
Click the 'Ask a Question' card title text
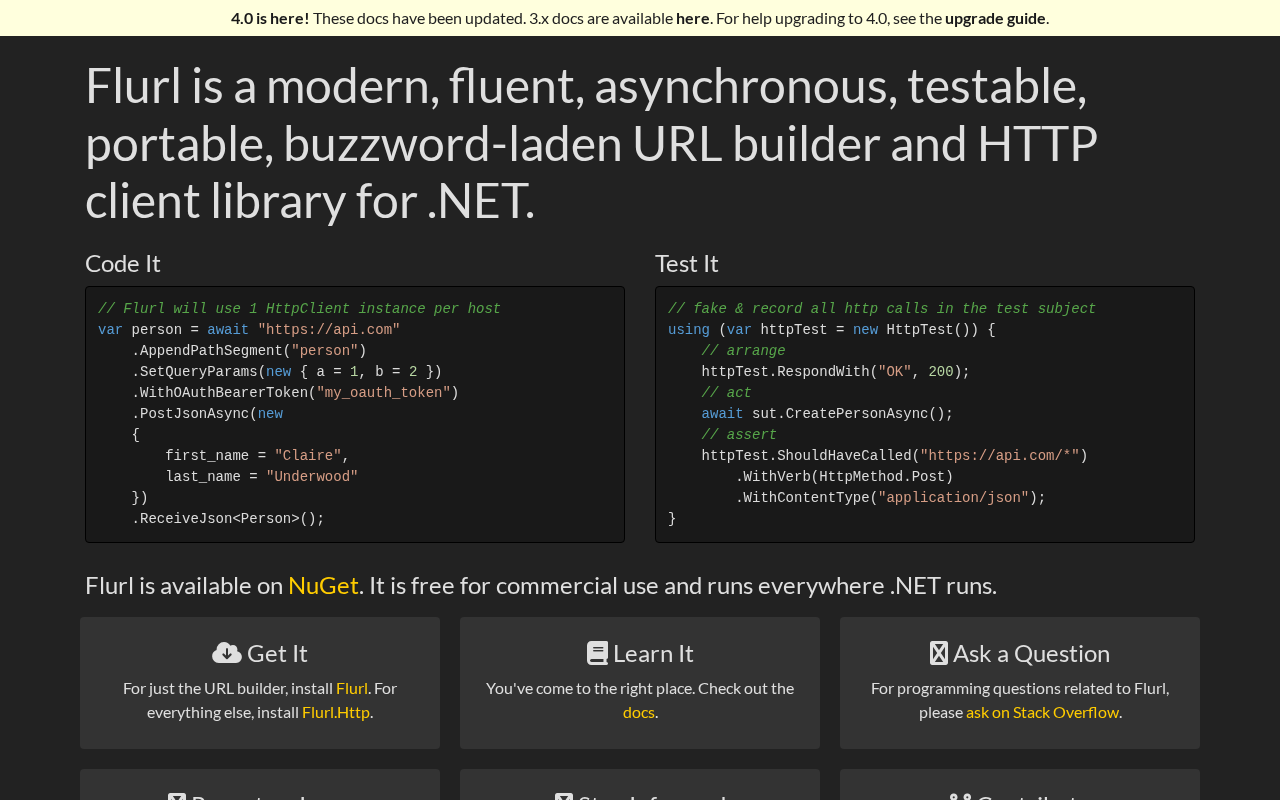[1031, 654]
